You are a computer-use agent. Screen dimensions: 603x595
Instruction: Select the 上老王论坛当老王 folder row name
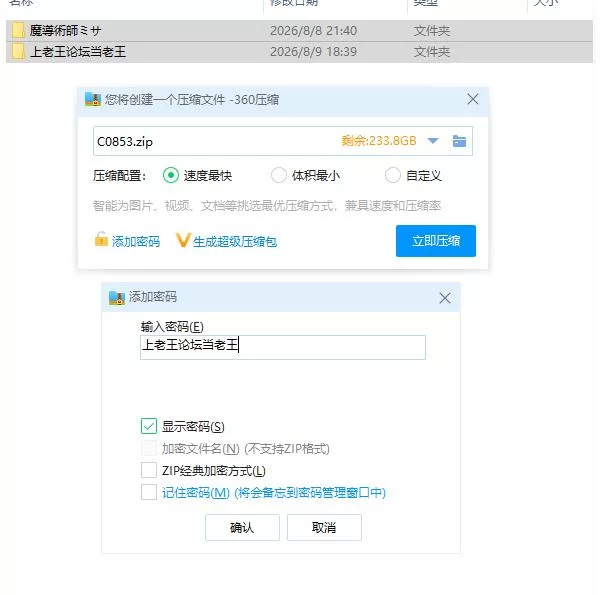pos(78,52)
